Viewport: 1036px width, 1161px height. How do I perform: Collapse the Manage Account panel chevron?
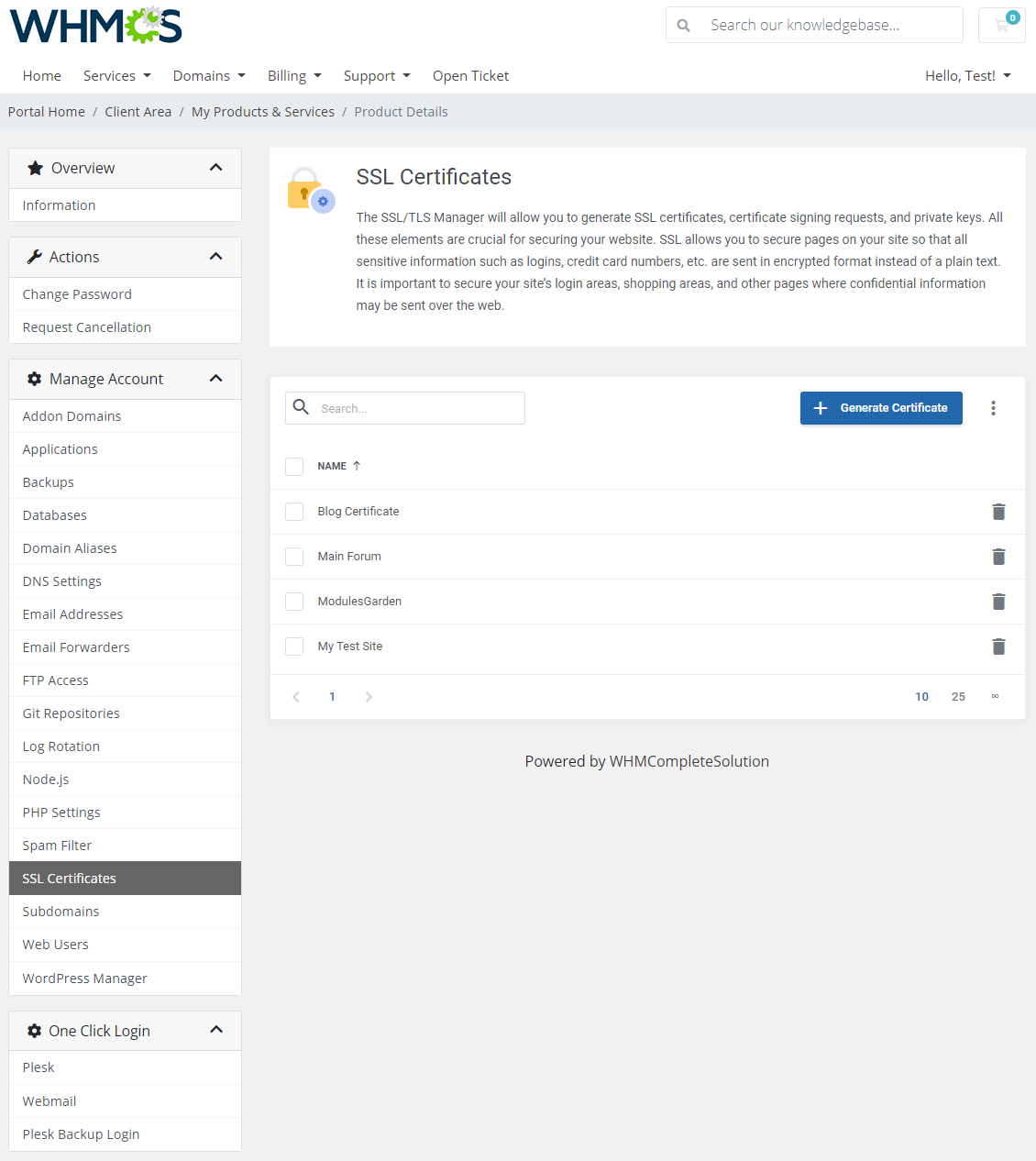[x=216, y=379]
